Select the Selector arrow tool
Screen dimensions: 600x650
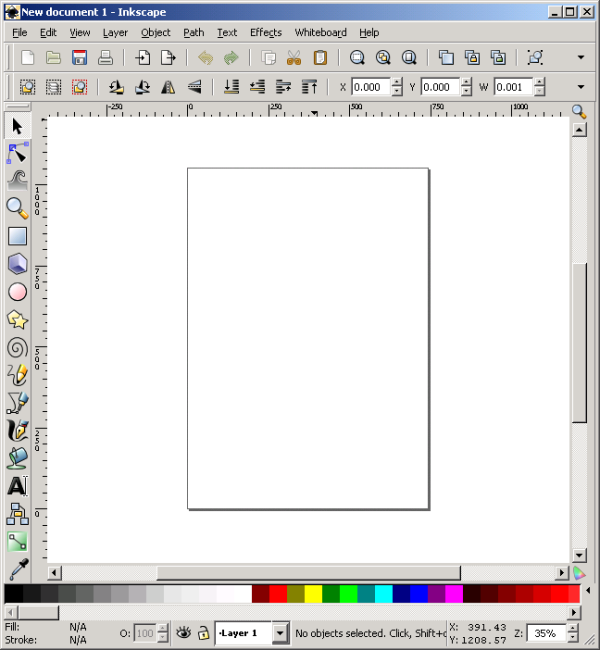coord(17,126)
